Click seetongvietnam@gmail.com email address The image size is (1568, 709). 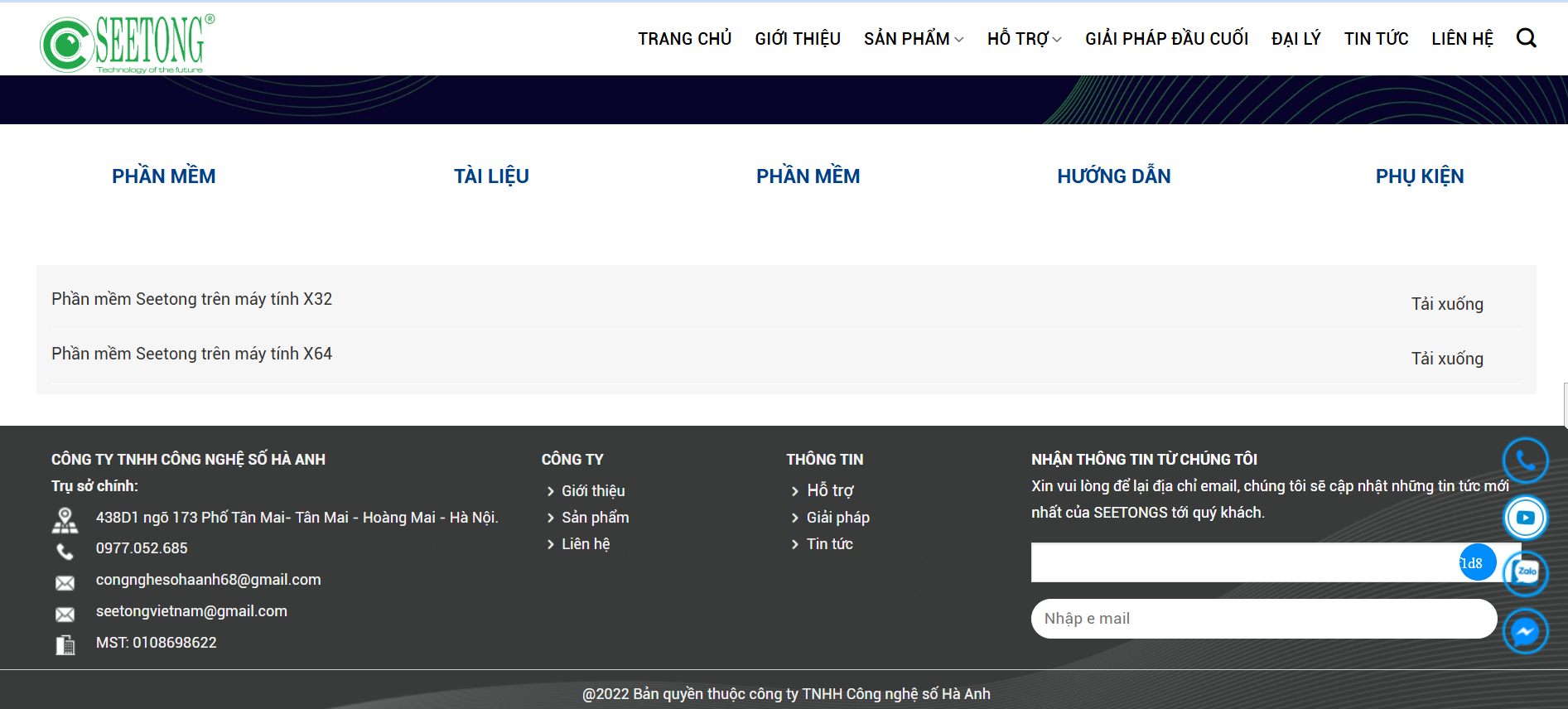[191, 611]
